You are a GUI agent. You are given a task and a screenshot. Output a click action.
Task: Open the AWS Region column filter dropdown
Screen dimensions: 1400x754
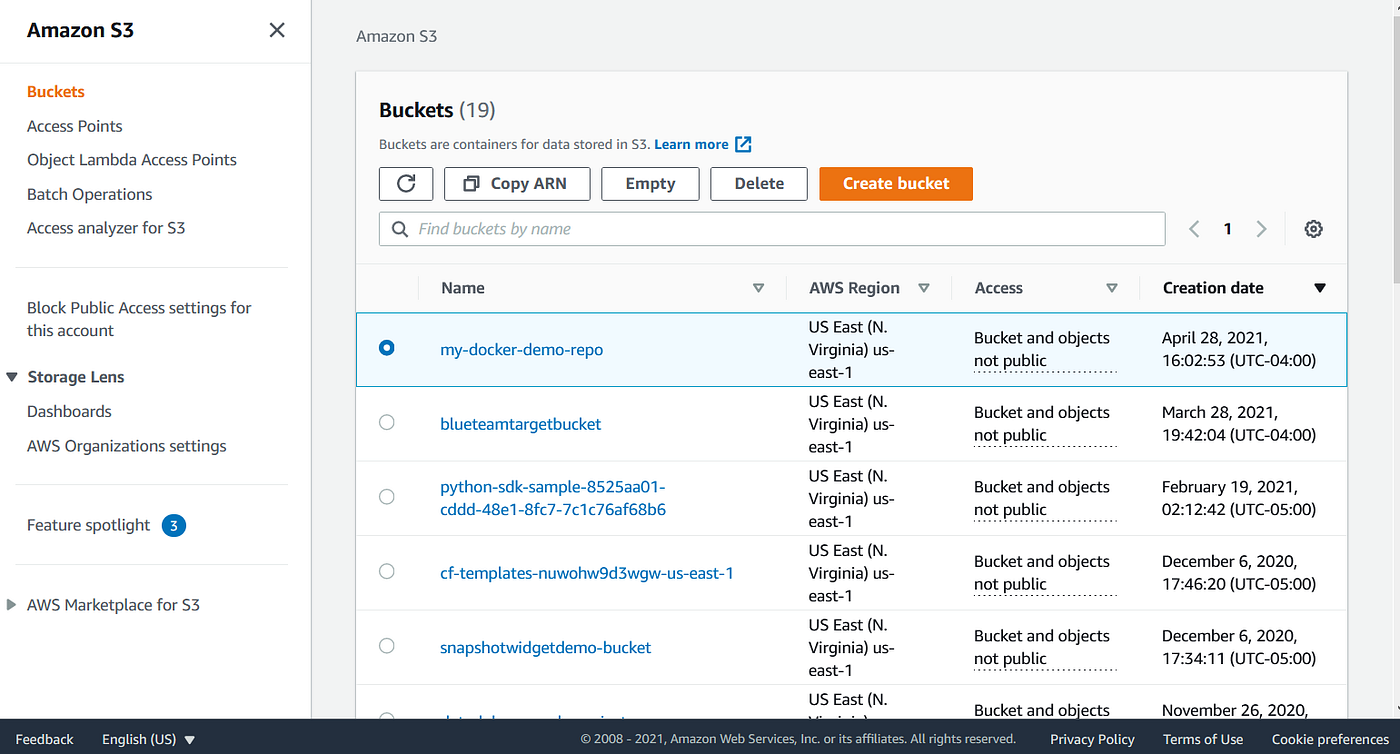(x=924, y=287)
